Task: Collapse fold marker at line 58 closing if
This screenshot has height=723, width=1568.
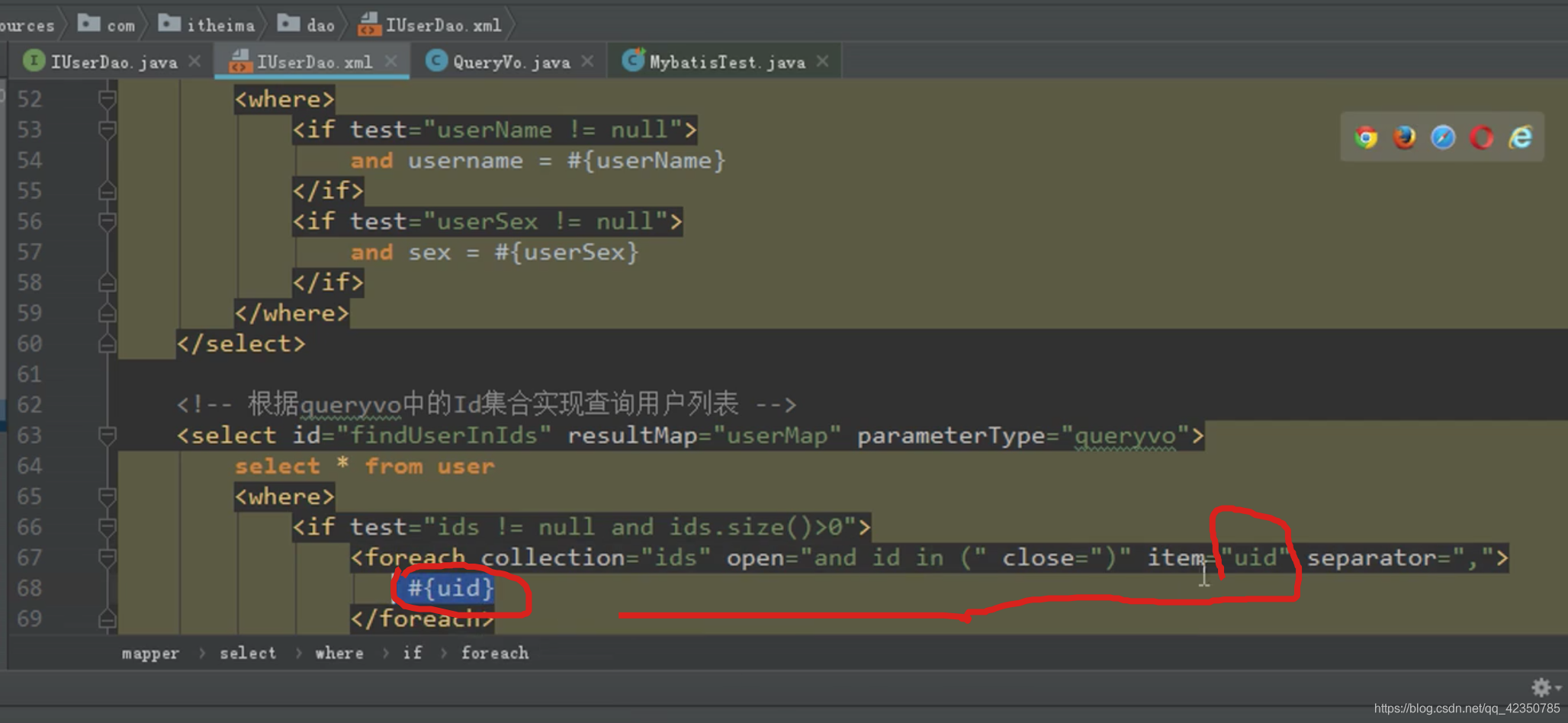Action: [x=107, y=282]
